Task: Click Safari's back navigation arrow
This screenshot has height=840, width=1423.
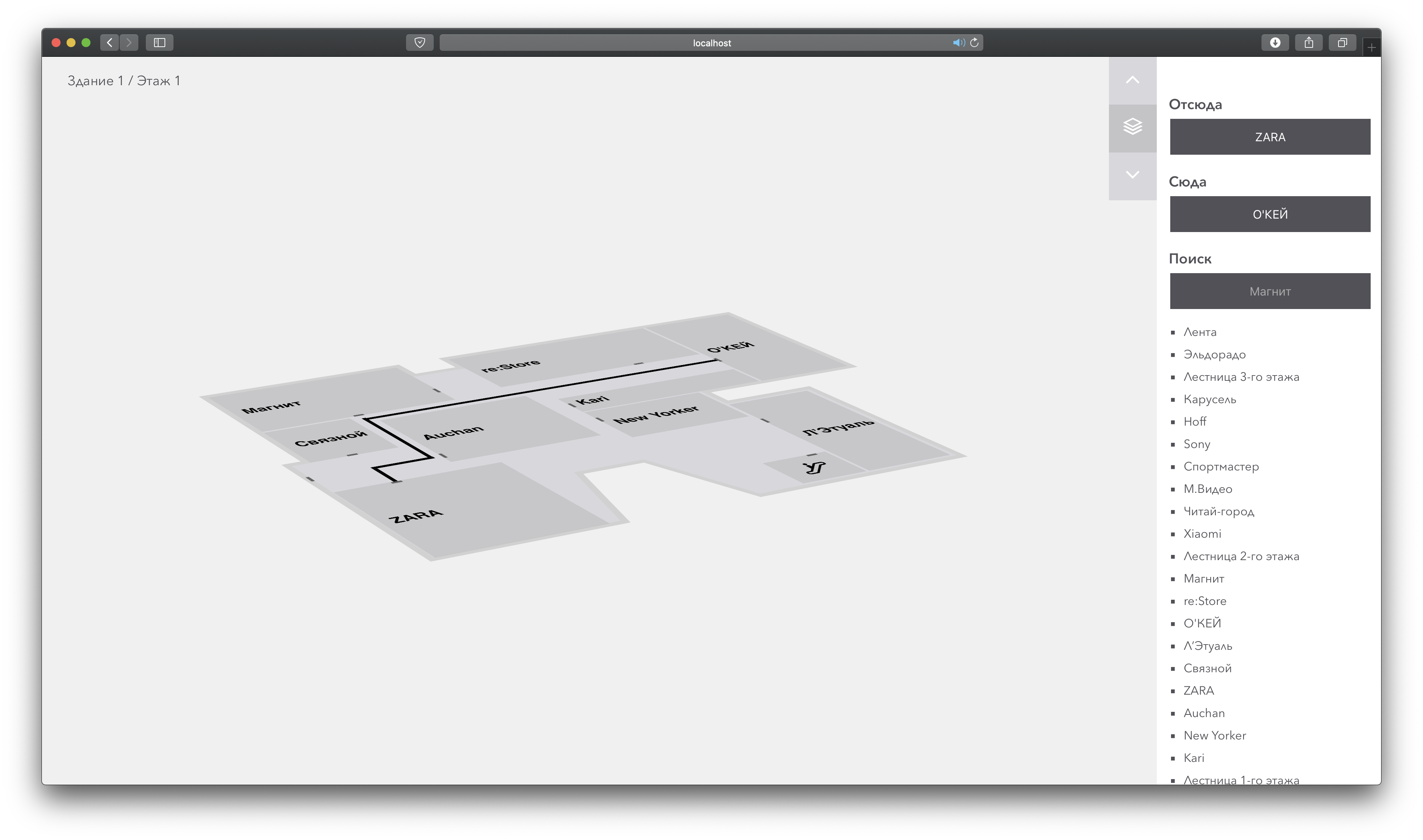Action: tap(110, 43)
